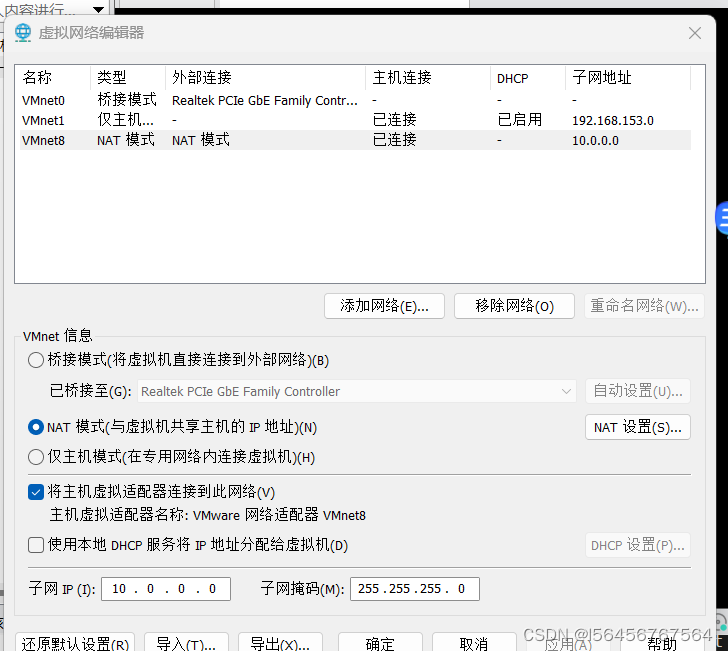728x651 pixels.
Task: Select the VMnet0 row
Action: pos(356,100)
